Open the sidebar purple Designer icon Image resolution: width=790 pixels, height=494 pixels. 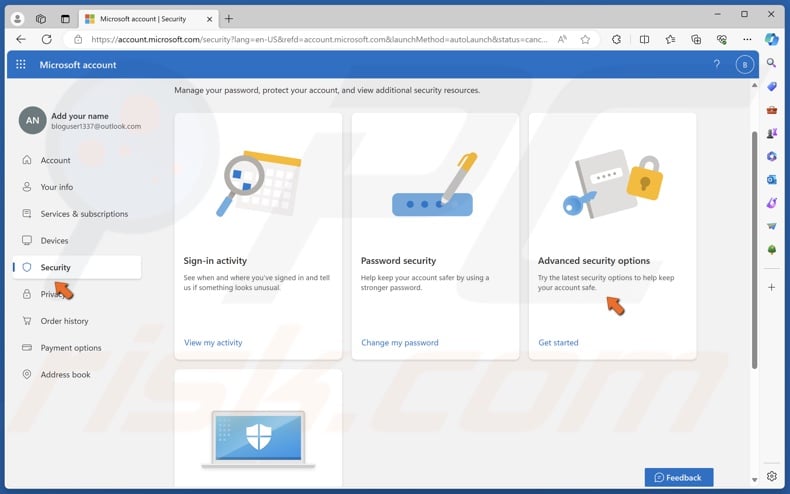point(771,203)
